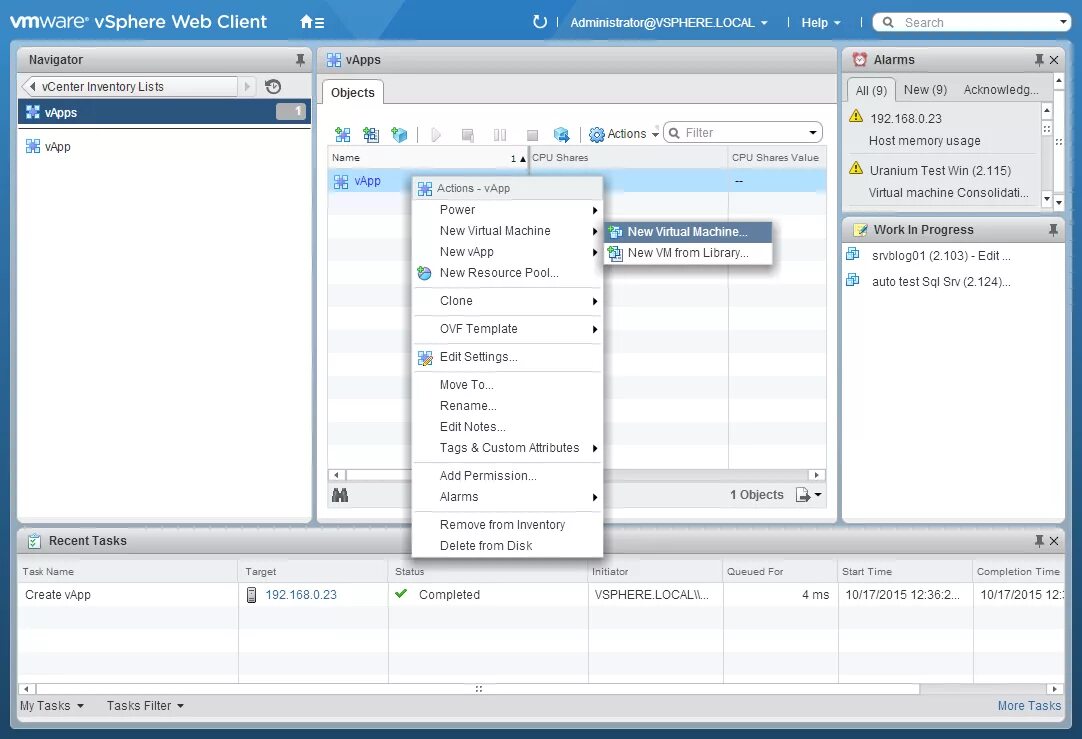
Task: Open the Actions gear dropdown
Action: (x=624, y=134)
